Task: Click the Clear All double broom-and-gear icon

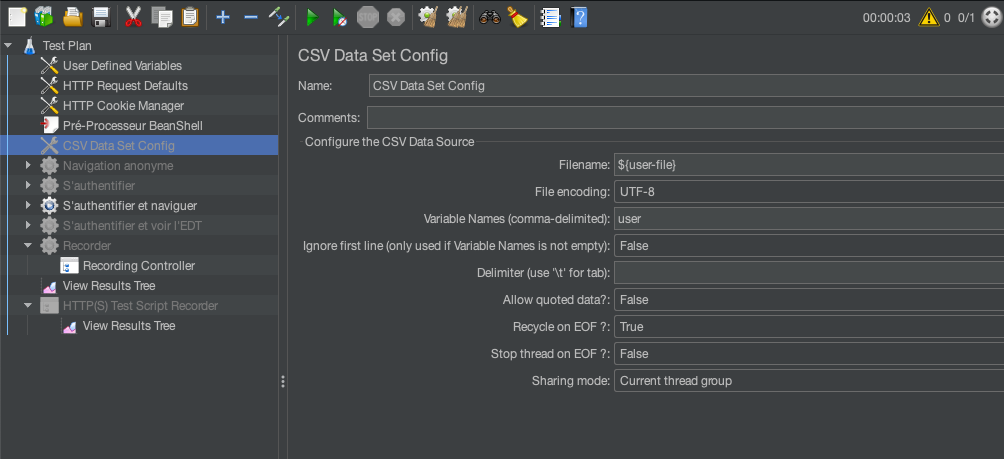Action: tap(457, 17)
